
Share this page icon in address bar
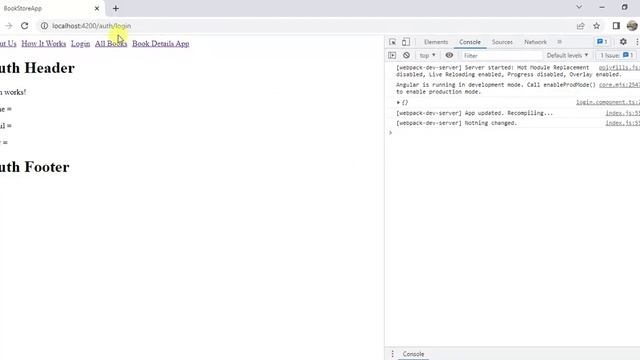point(580,26)
